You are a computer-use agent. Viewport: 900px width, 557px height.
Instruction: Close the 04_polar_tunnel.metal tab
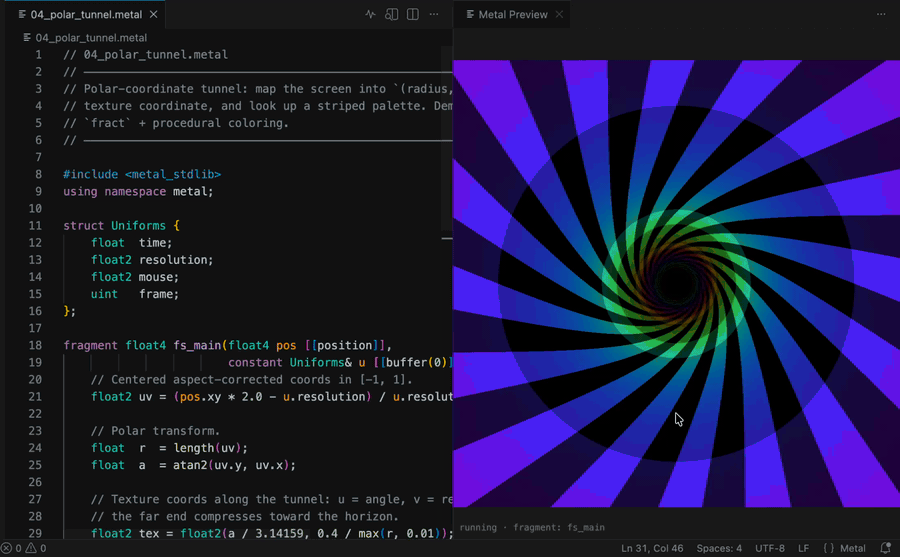pyautogui.click(x=153, y=14)
